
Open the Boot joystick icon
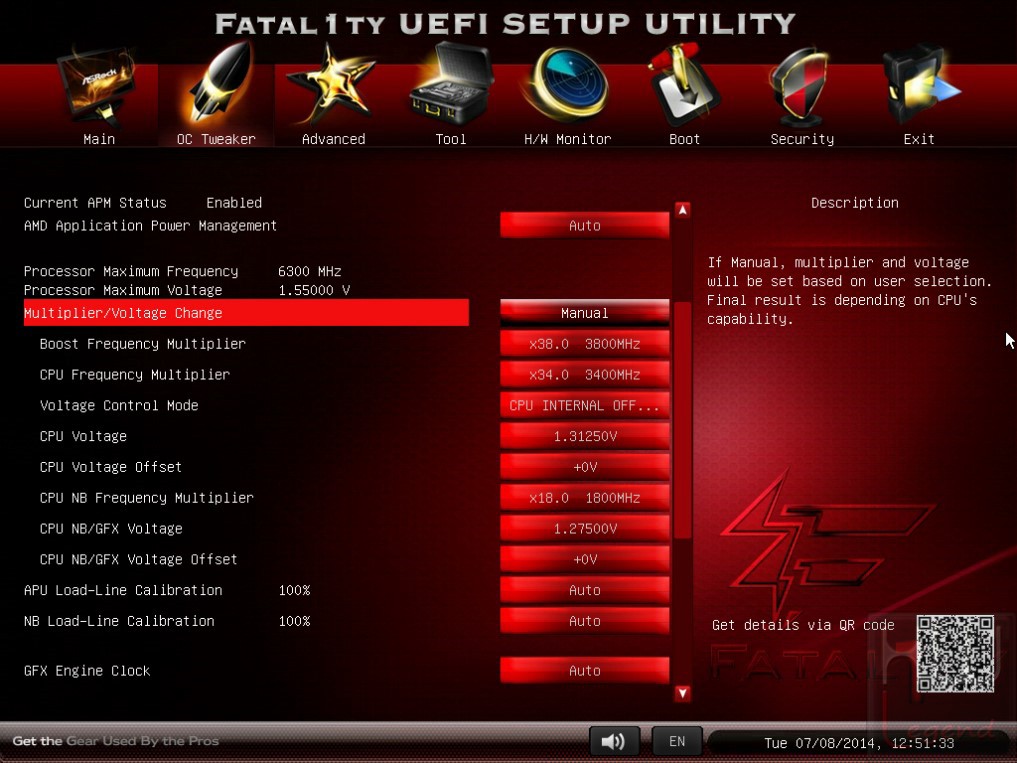683,84
